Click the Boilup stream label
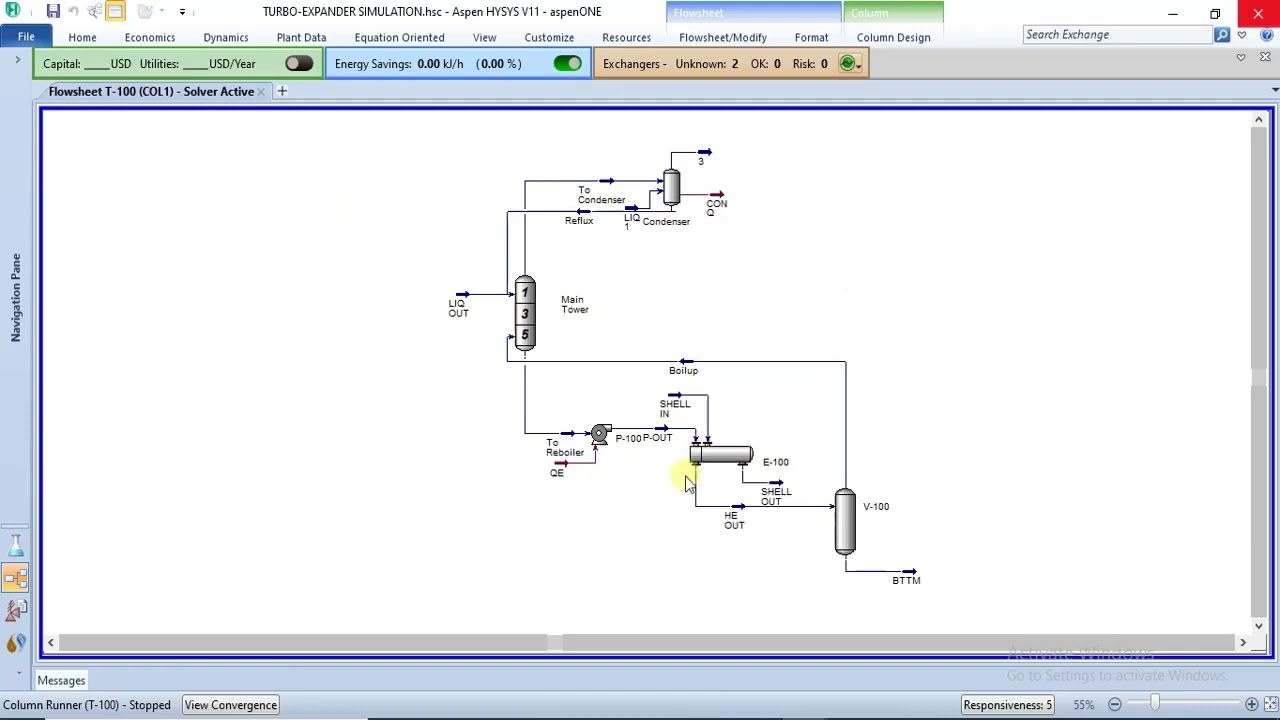 click(x=683, y=370)
